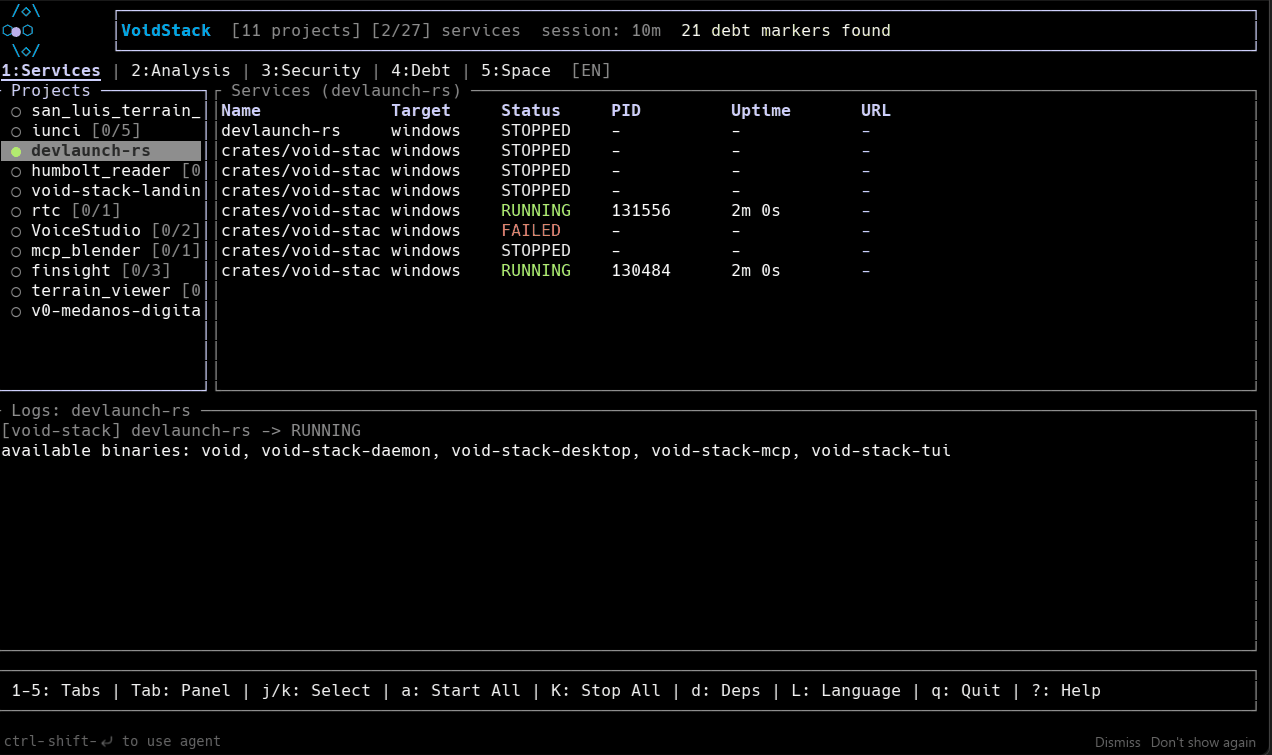Click the status circle beside terrain_viewer

pyautogui.click(x=16, y=291)
